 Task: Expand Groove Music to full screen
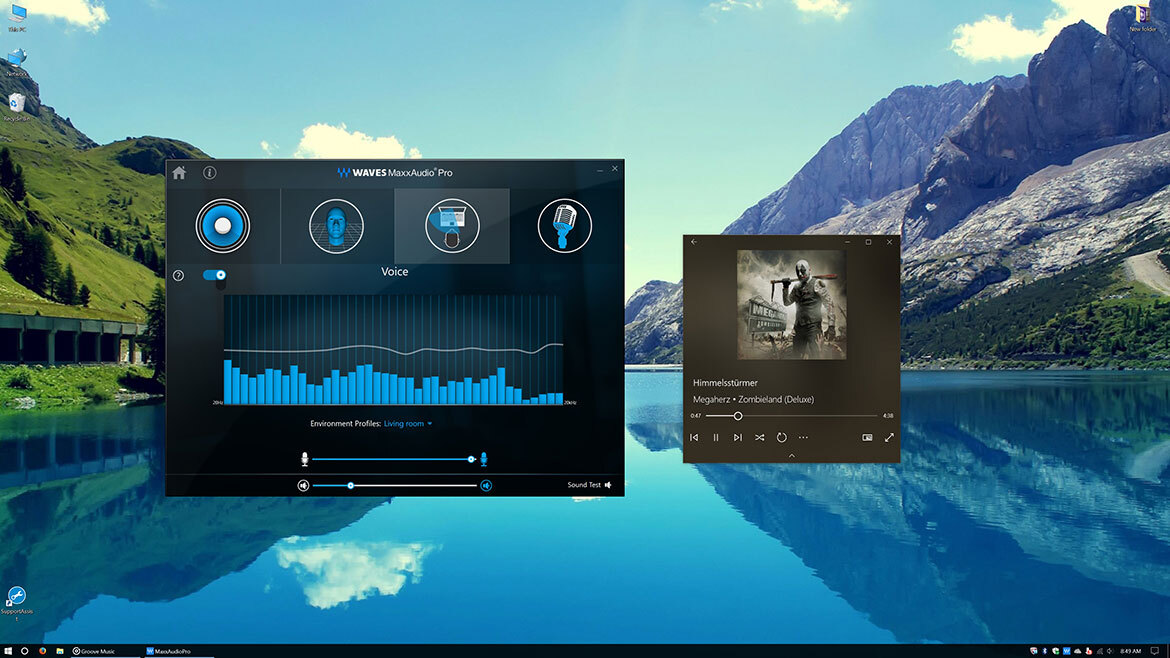coord(889,438)
